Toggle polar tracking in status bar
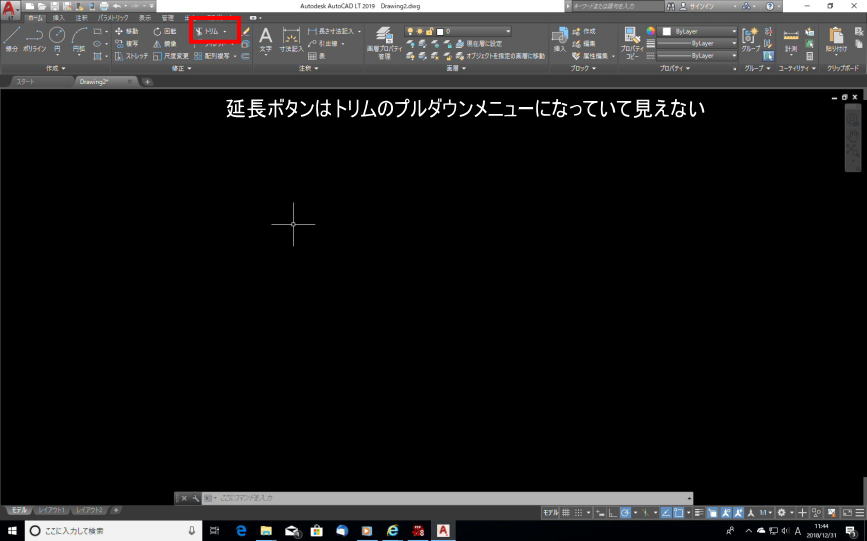Screen dimensions: 867x541 tap(625, 513)
